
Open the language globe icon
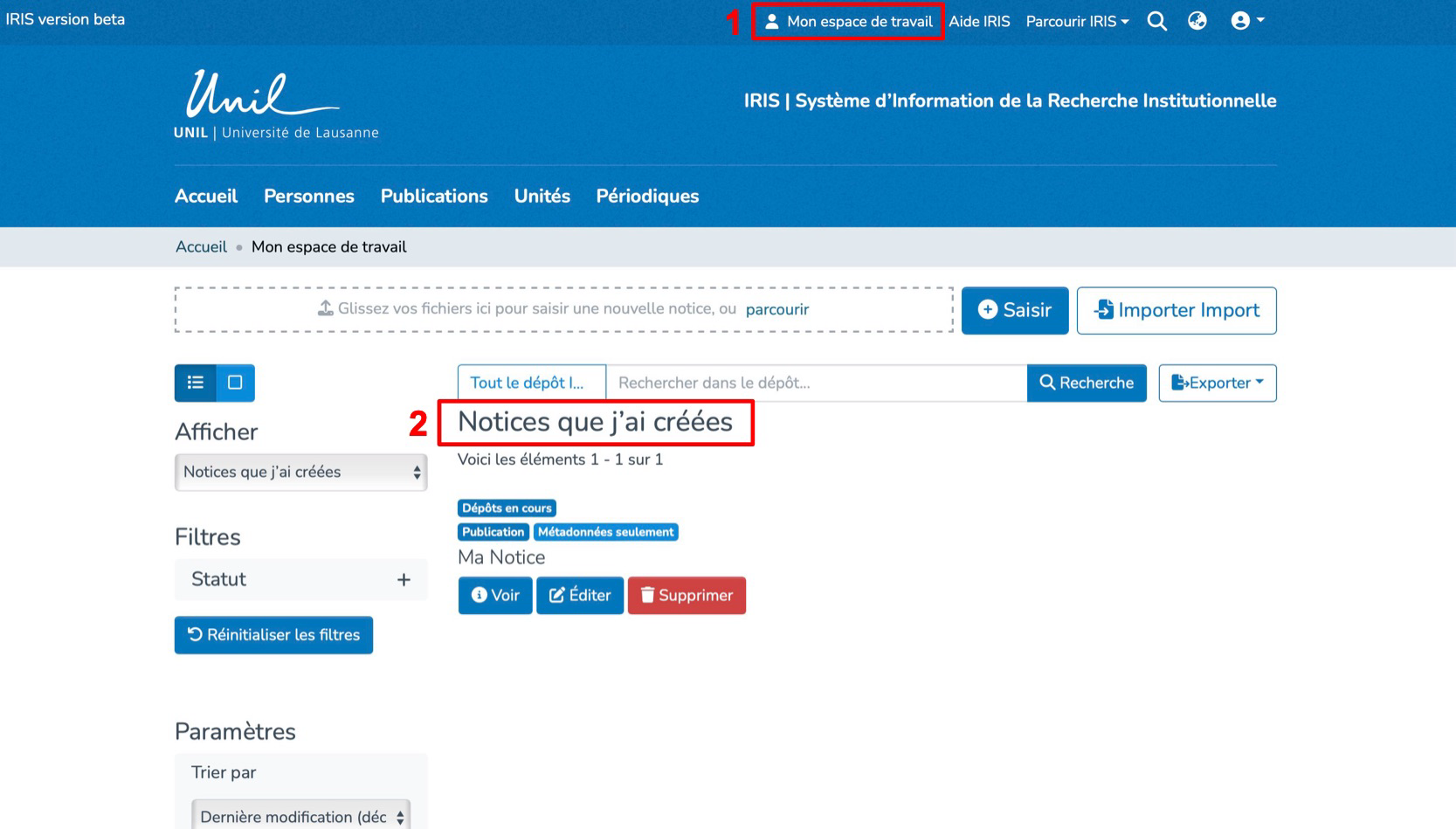1197,21
